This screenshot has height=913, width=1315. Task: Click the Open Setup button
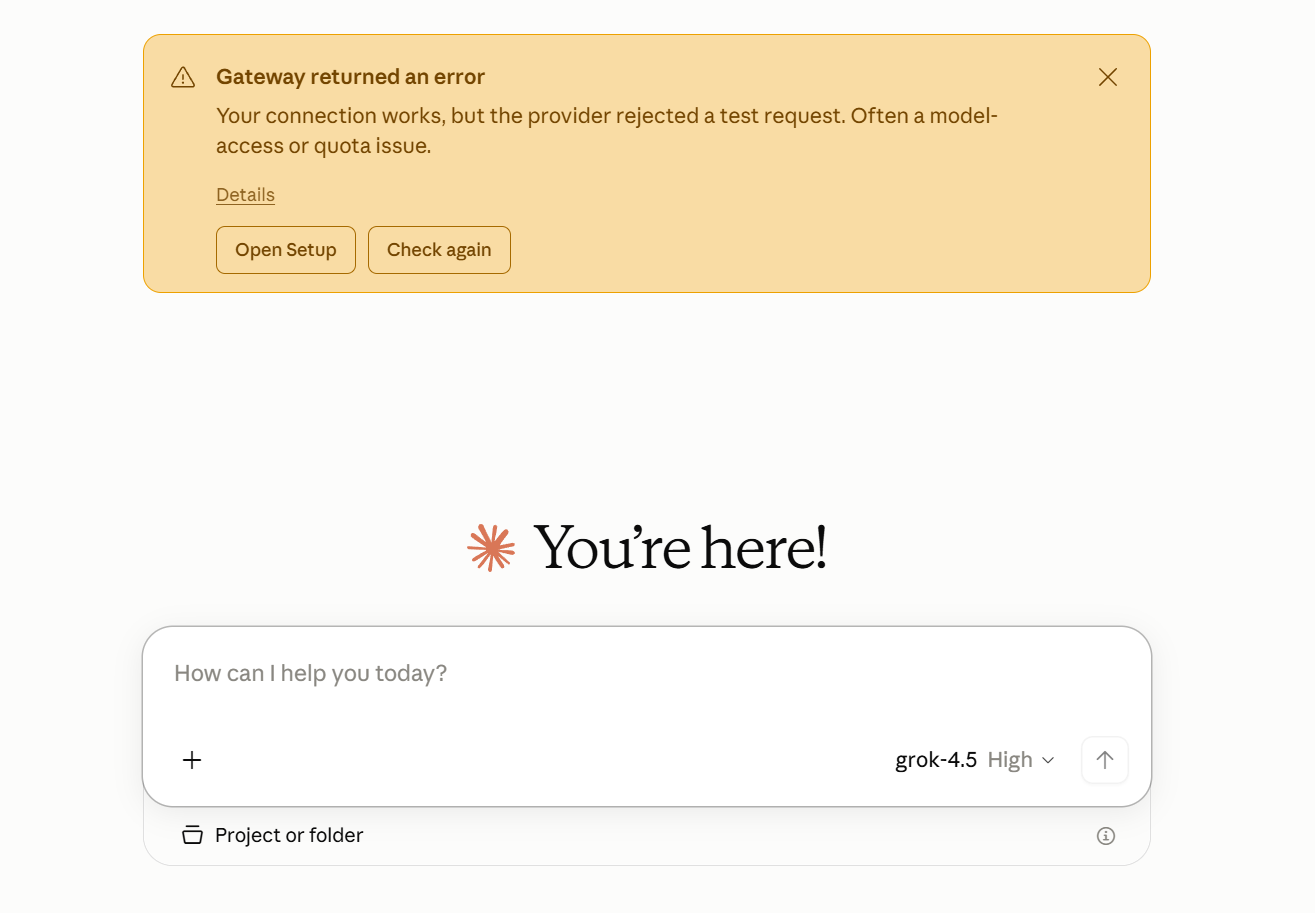(x=286, y=250)
